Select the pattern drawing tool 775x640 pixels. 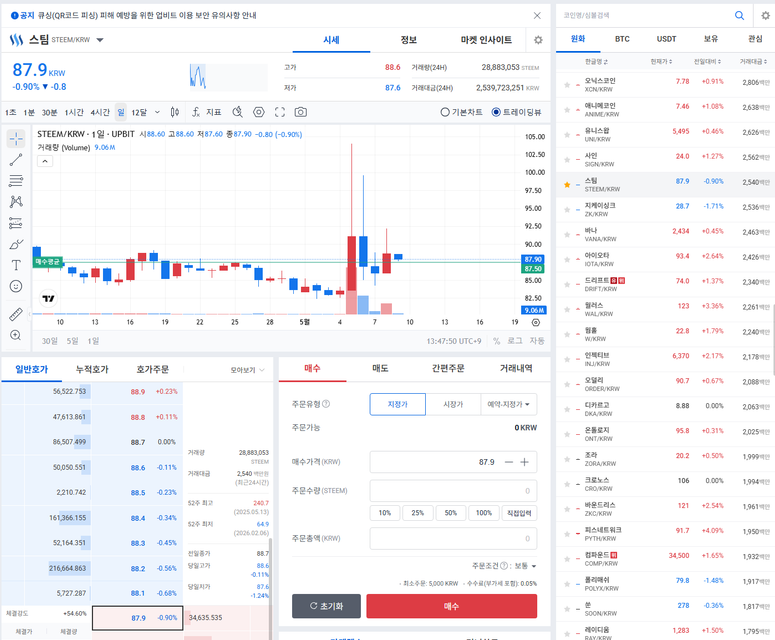point(16,201)
